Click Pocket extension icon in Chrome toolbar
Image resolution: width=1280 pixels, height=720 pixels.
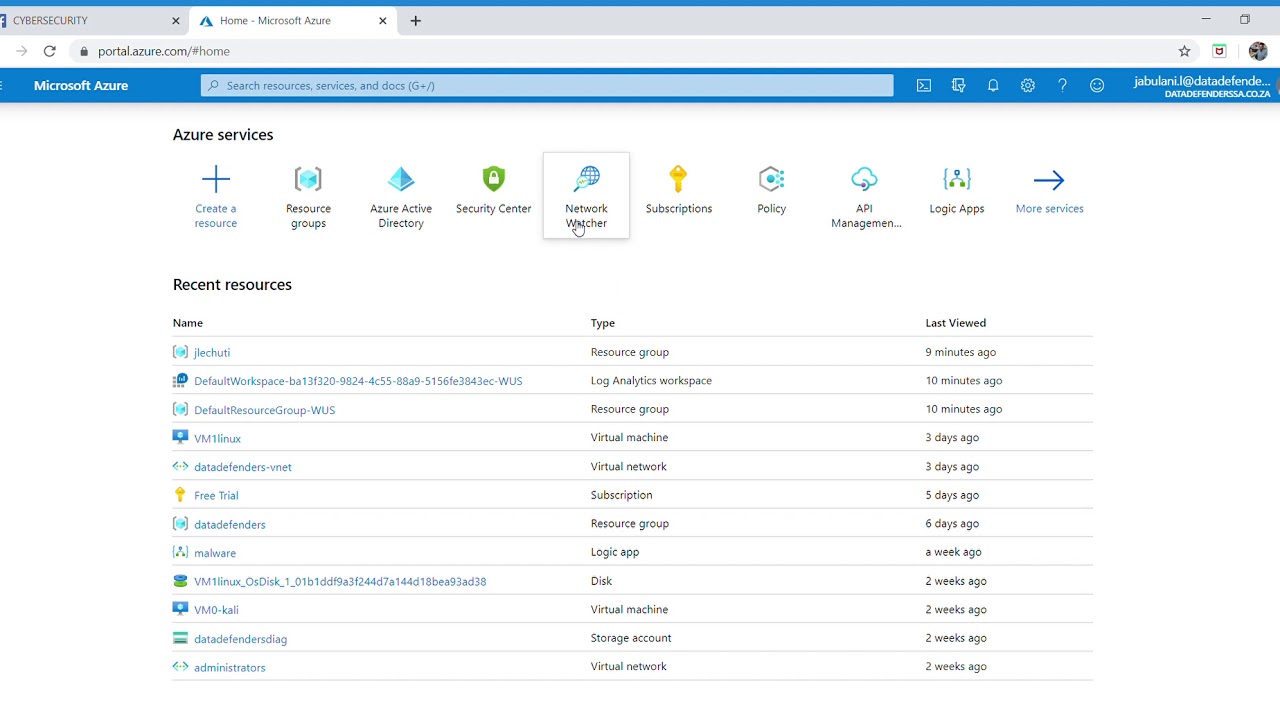coord(1220,51)
